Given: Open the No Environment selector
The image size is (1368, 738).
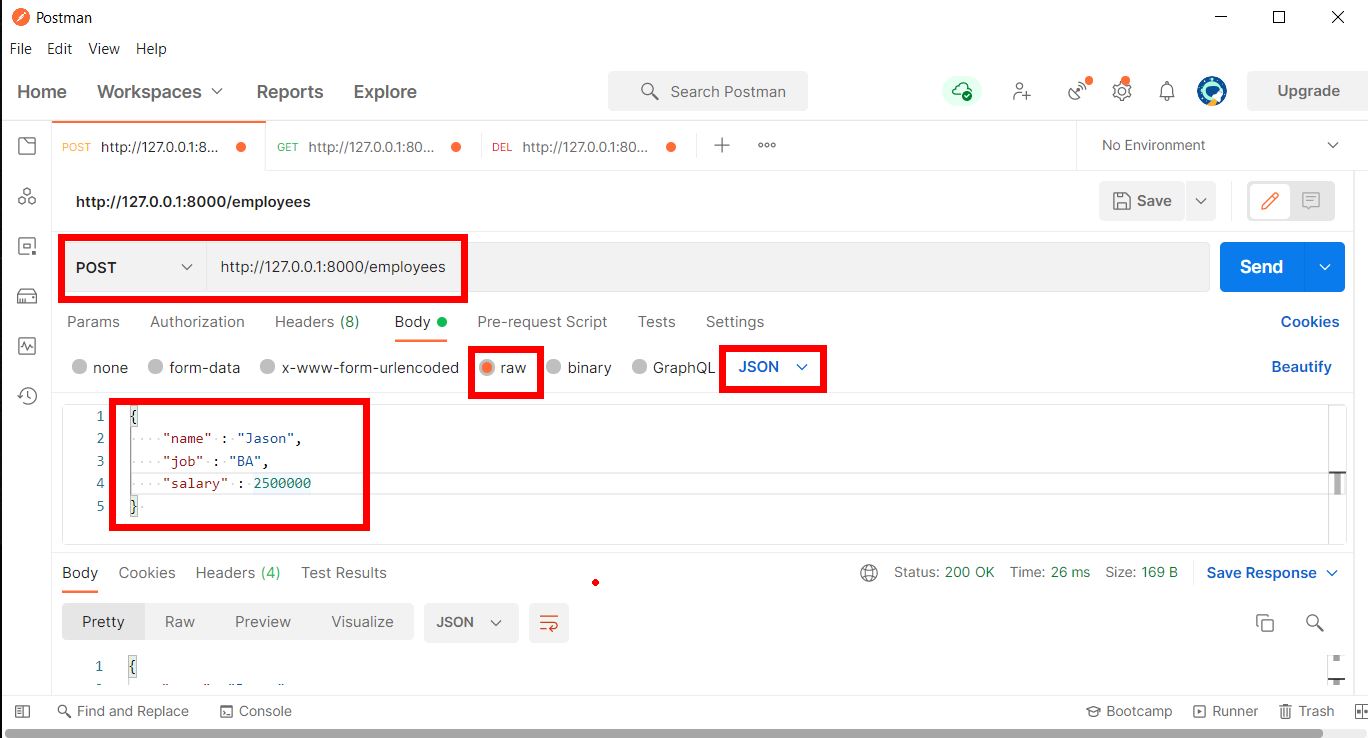Looking at the screenshot, I should (x=1220, y=145).
